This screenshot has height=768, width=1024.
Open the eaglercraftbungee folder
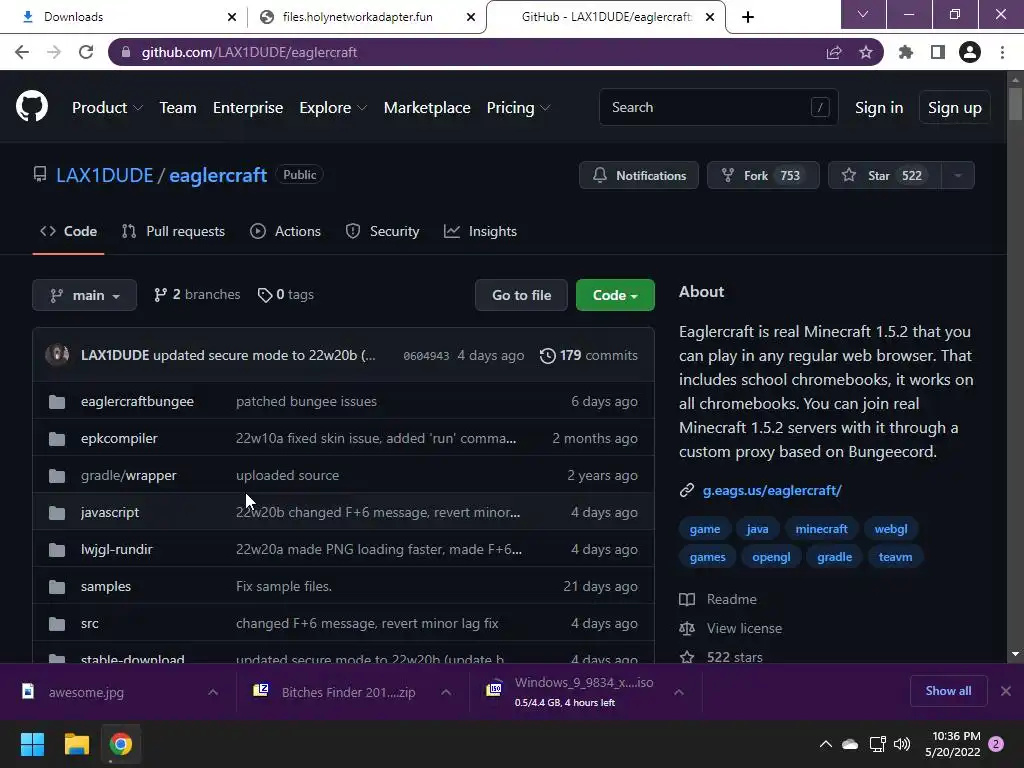click(x=137, y=402)
